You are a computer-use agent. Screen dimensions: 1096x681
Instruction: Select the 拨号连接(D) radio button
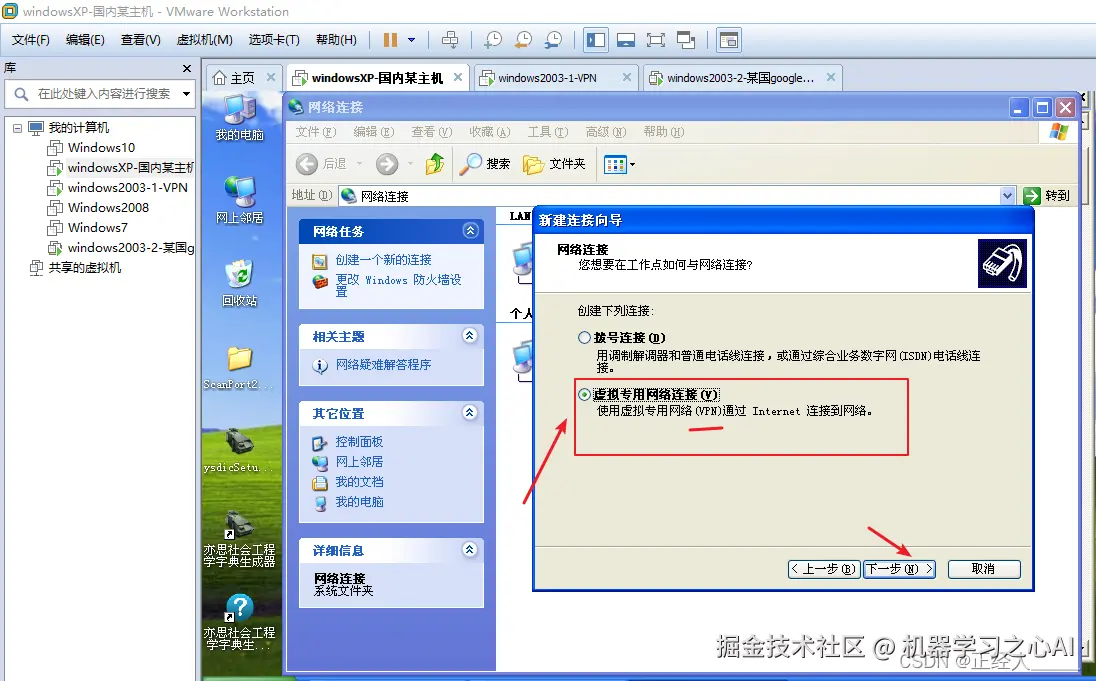coord(584,338)
